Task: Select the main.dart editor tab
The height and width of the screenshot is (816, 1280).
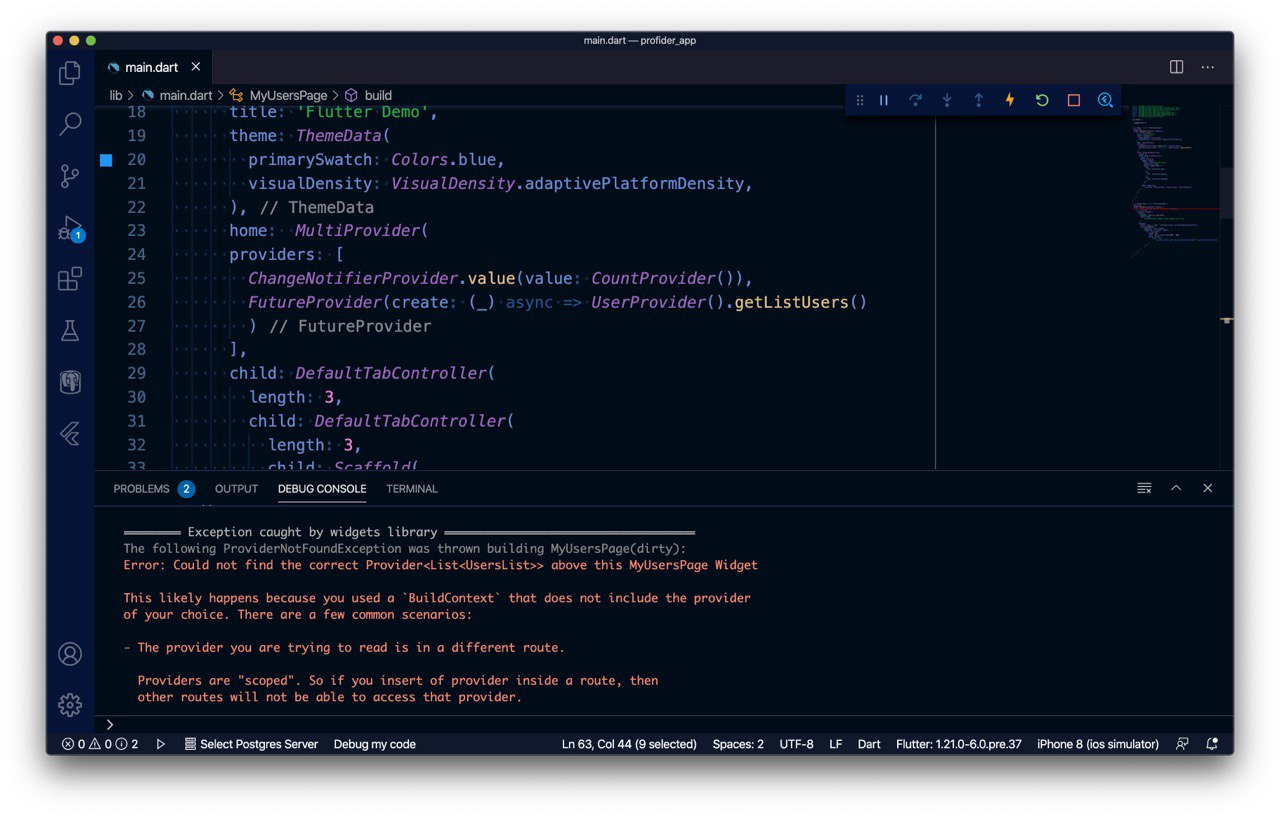Action: click(152, 67)
